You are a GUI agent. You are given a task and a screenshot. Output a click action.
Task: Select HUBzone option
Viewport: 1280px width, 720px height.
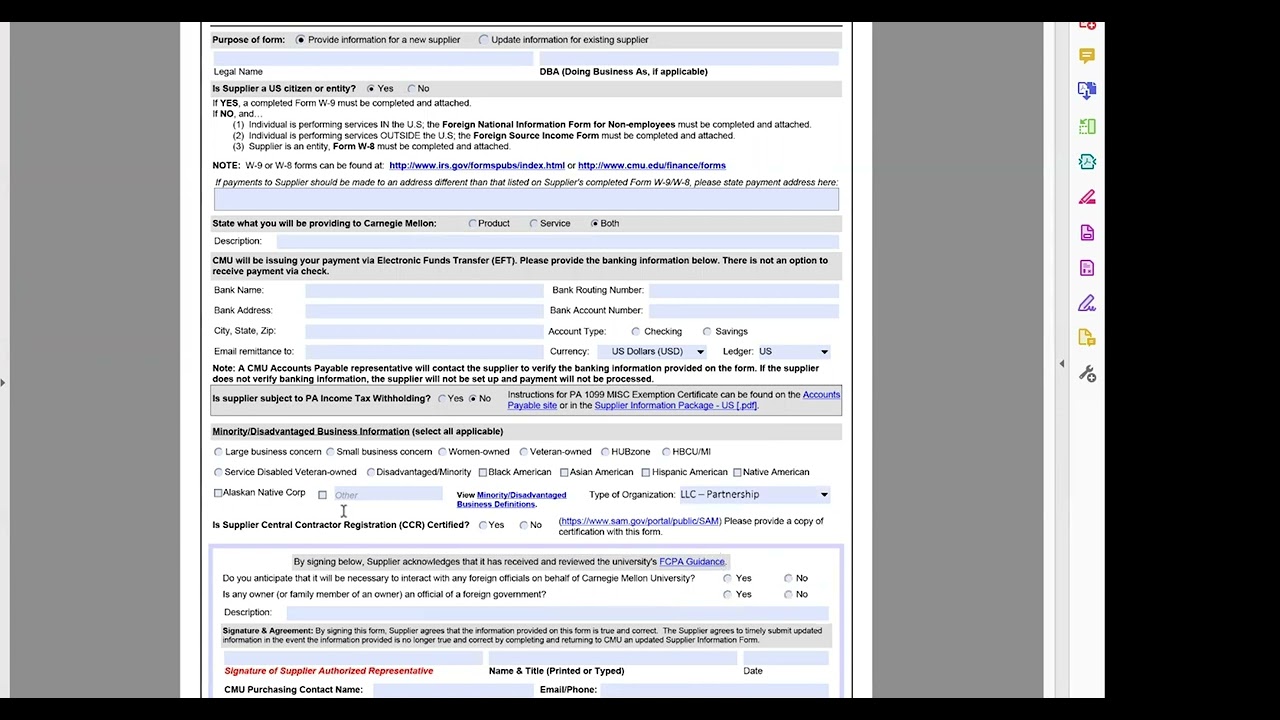(605, 452)
